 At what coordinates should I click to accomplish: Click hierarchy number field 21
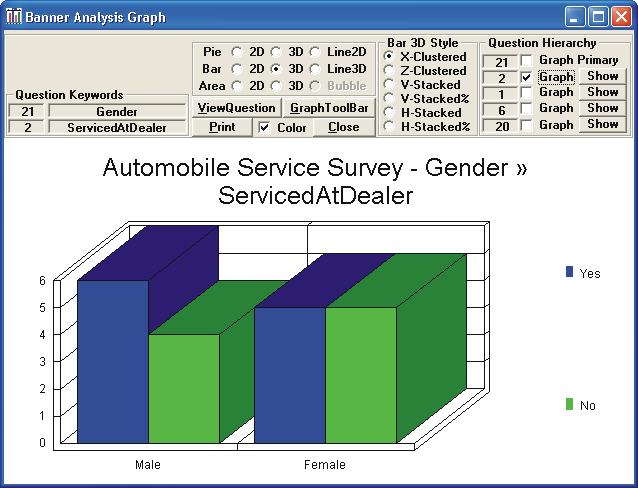pos(500,62)
